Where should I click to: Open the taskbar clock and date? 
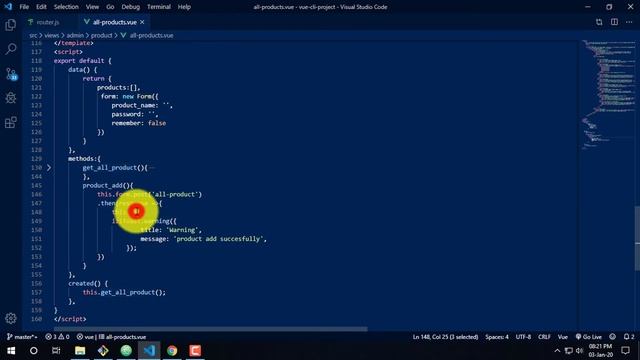(600, 351)
